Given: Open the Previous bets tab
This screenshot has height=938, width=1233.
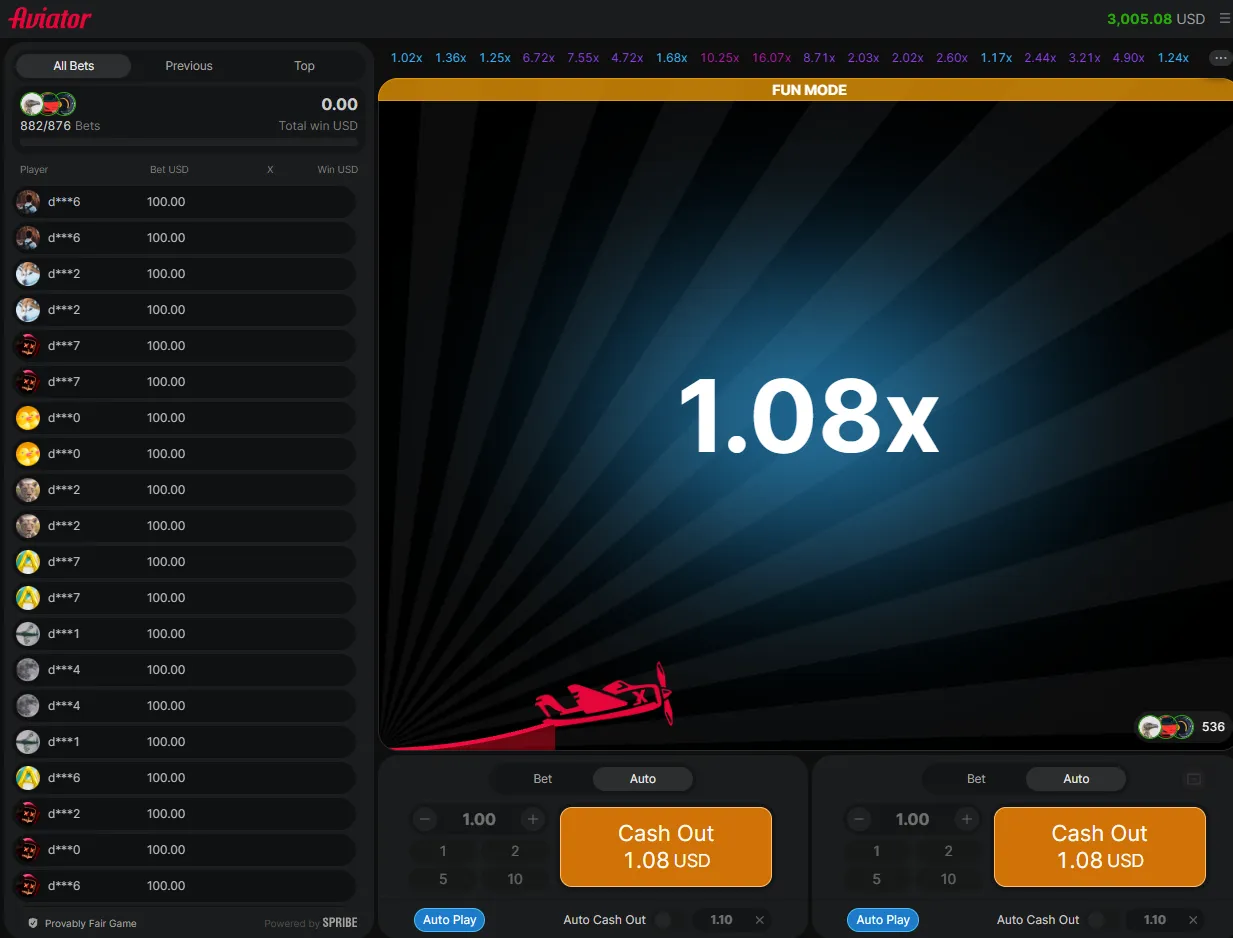Looking at the screenshot, I should 189,66.
